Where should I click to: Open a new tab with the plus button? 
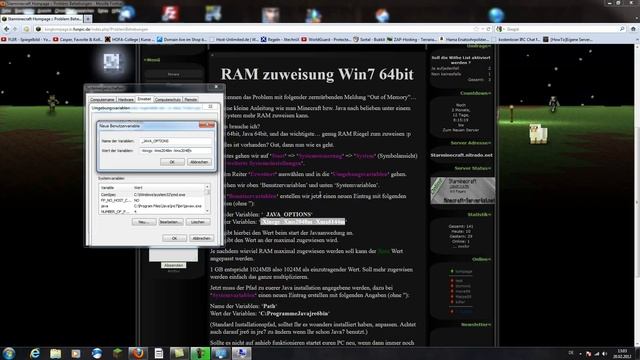[x=88, y=19]
